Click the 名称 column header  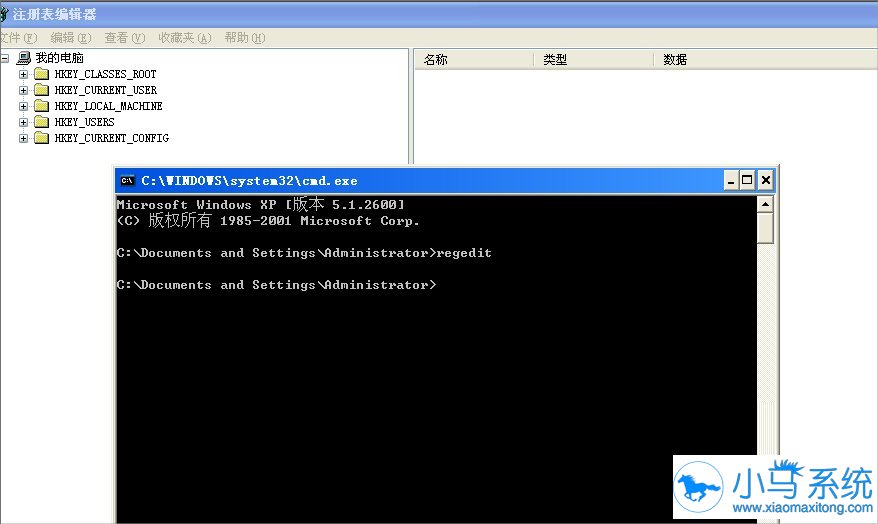point(474,59)
